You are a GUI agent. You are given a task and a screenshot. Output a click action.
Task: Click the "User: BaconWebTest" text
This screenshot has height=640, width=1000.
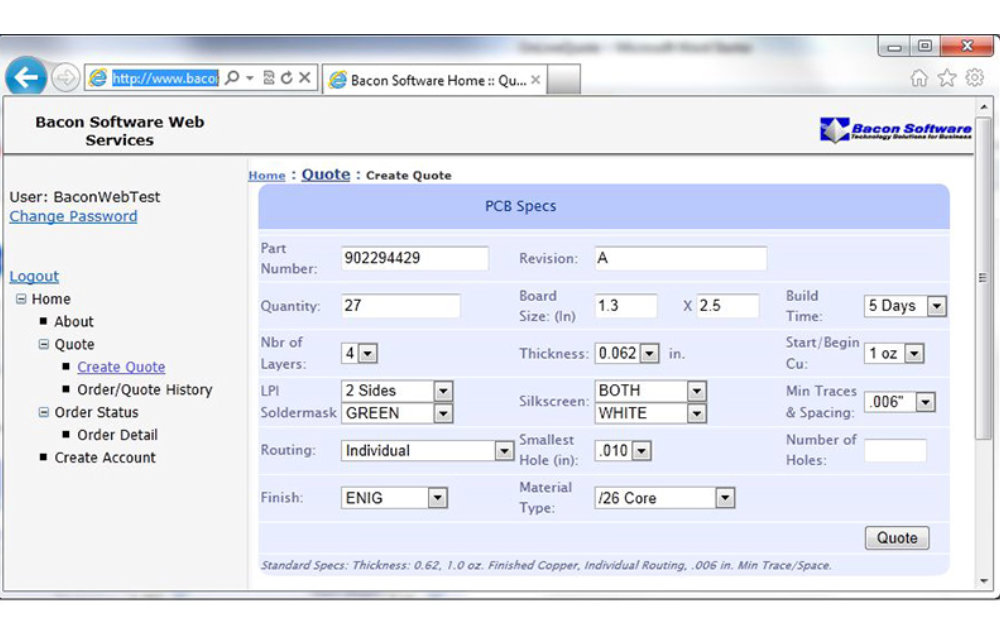pyautogui.click(x=85, y=197)
